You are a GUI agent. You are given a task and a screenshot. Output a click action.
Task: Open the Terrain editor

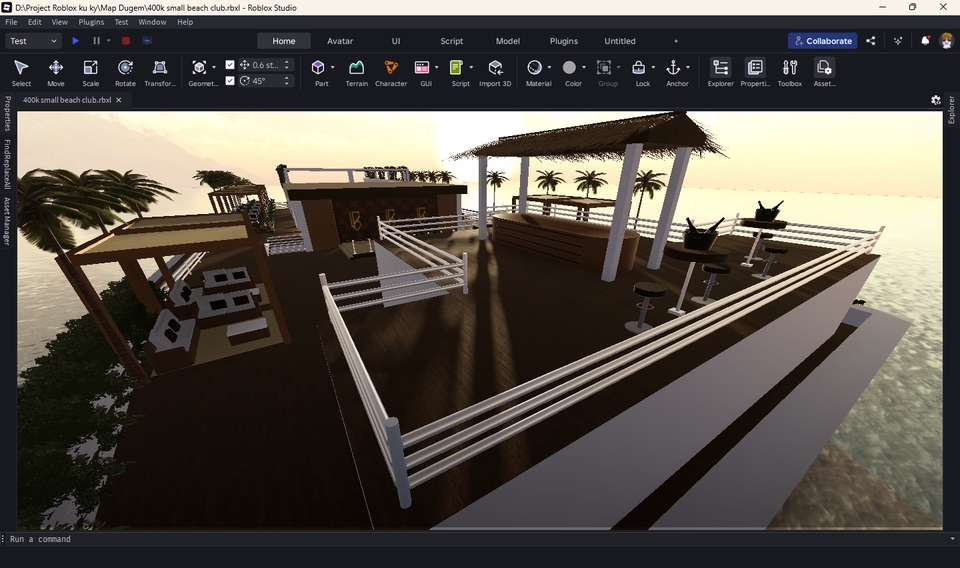click(356, 68)
